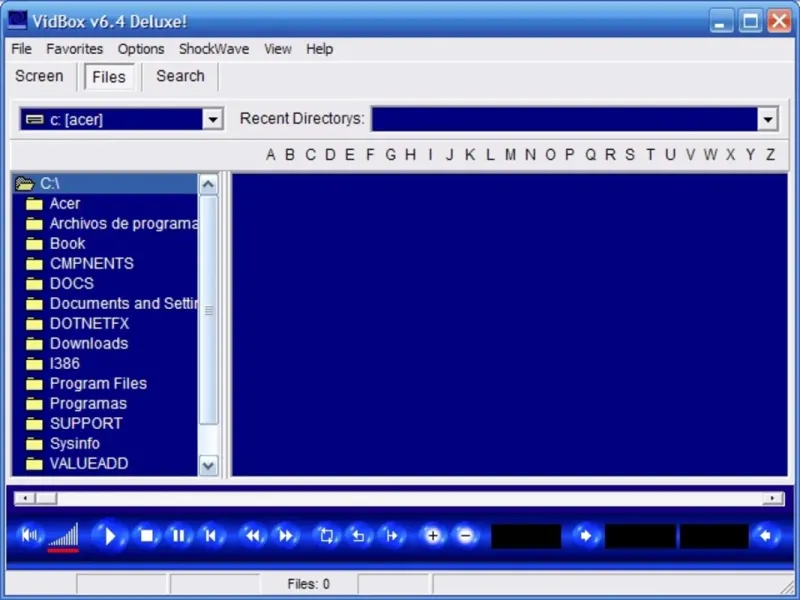Filter files by letter H

[x=410, y=155]
